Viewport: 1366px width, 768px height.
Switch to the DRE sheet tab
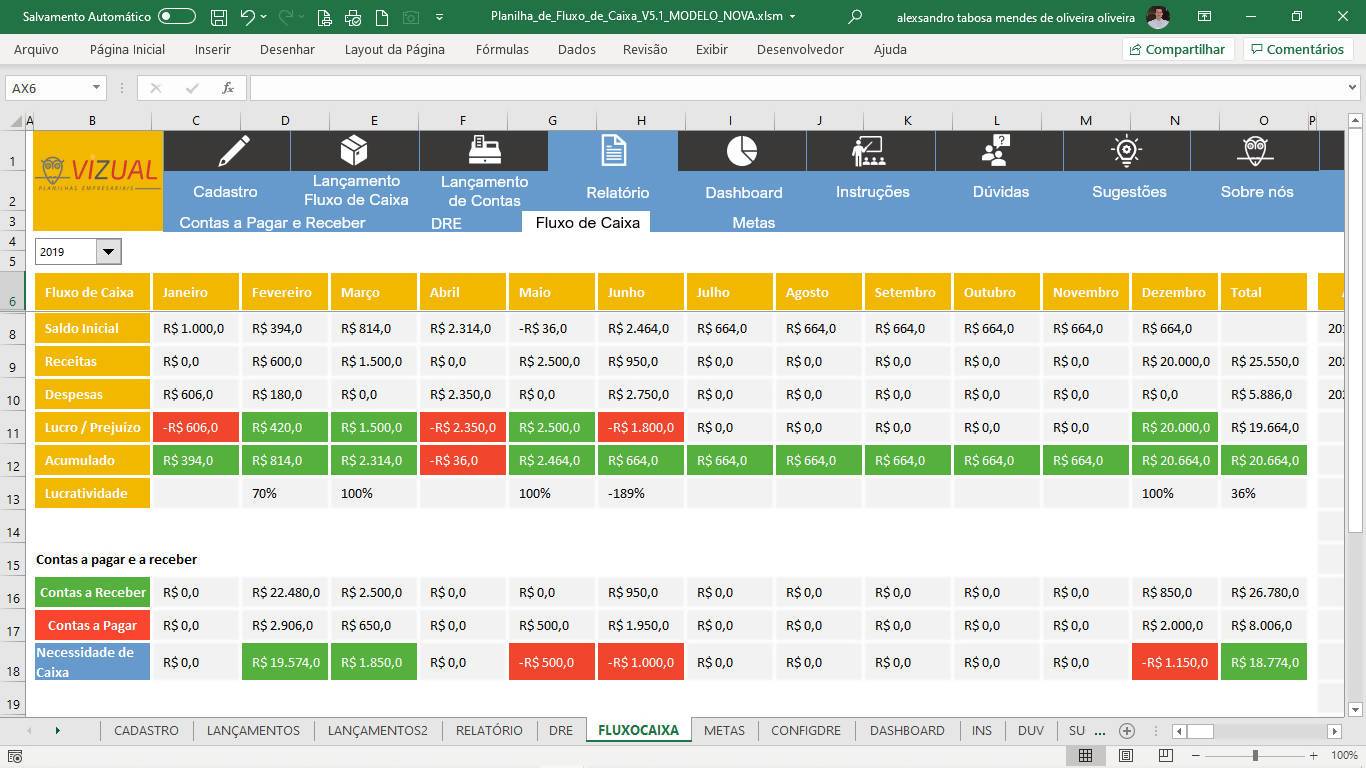[x=561, y=731]
